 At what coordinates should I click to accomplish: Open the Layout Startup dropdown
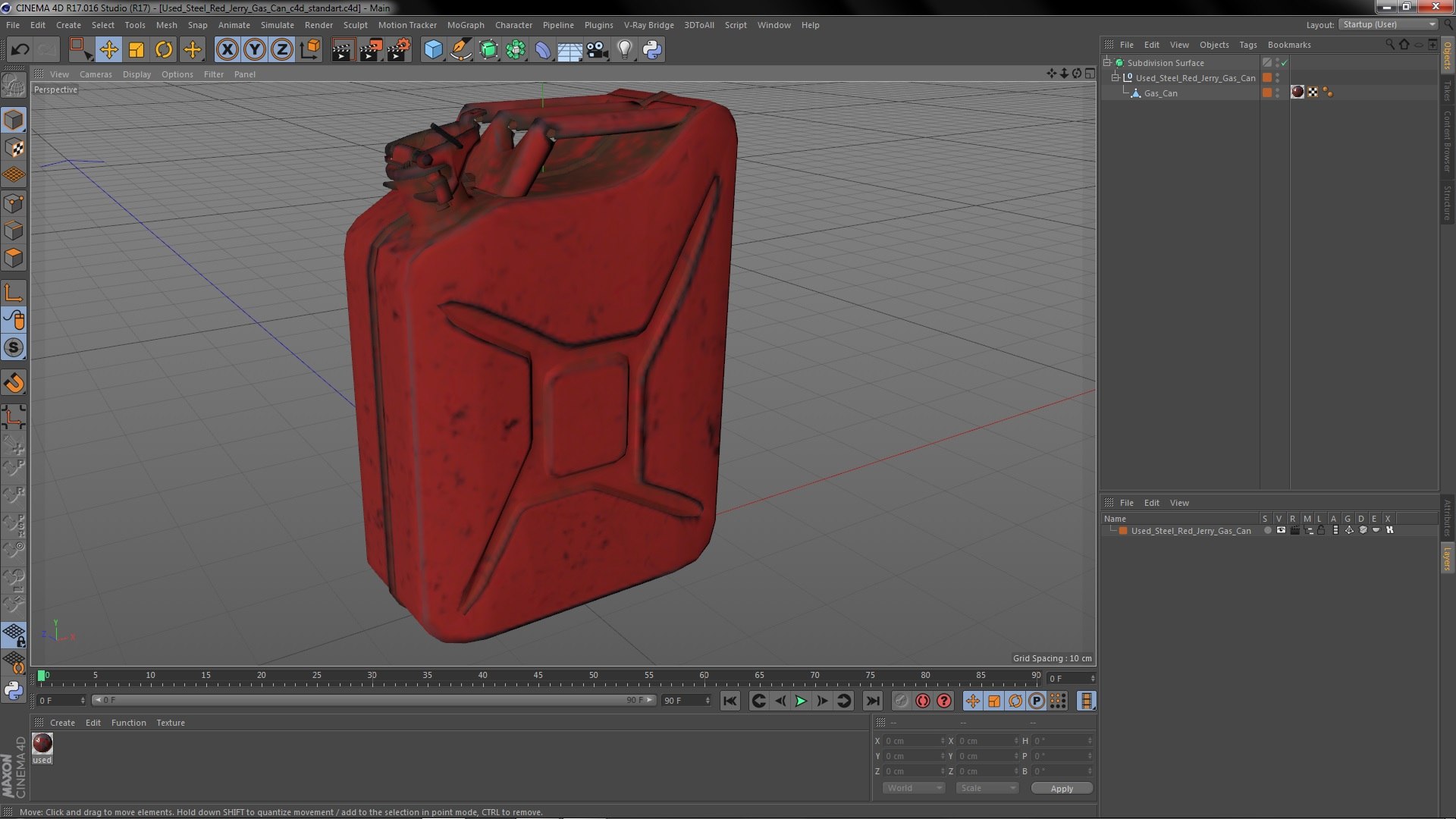[1388, 24]
